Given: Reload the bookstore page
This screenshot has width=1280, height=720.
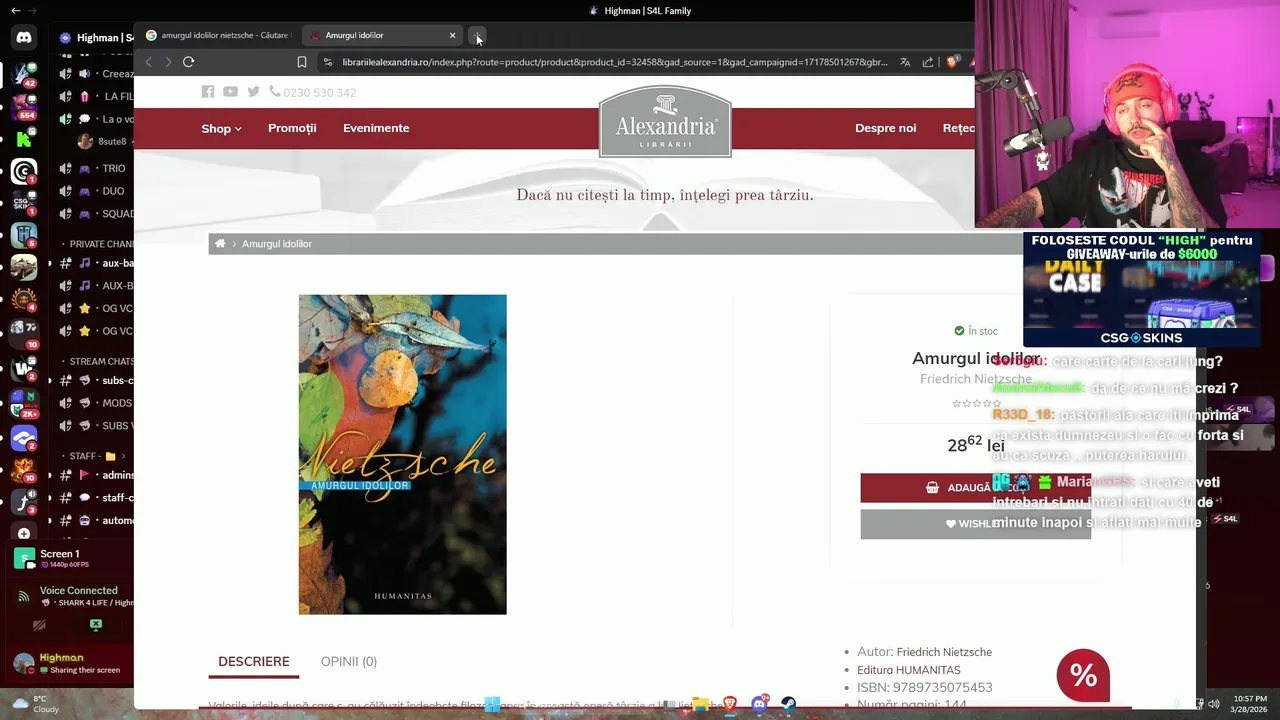Looking at the screenshot, I should click(x=188, y=62).
